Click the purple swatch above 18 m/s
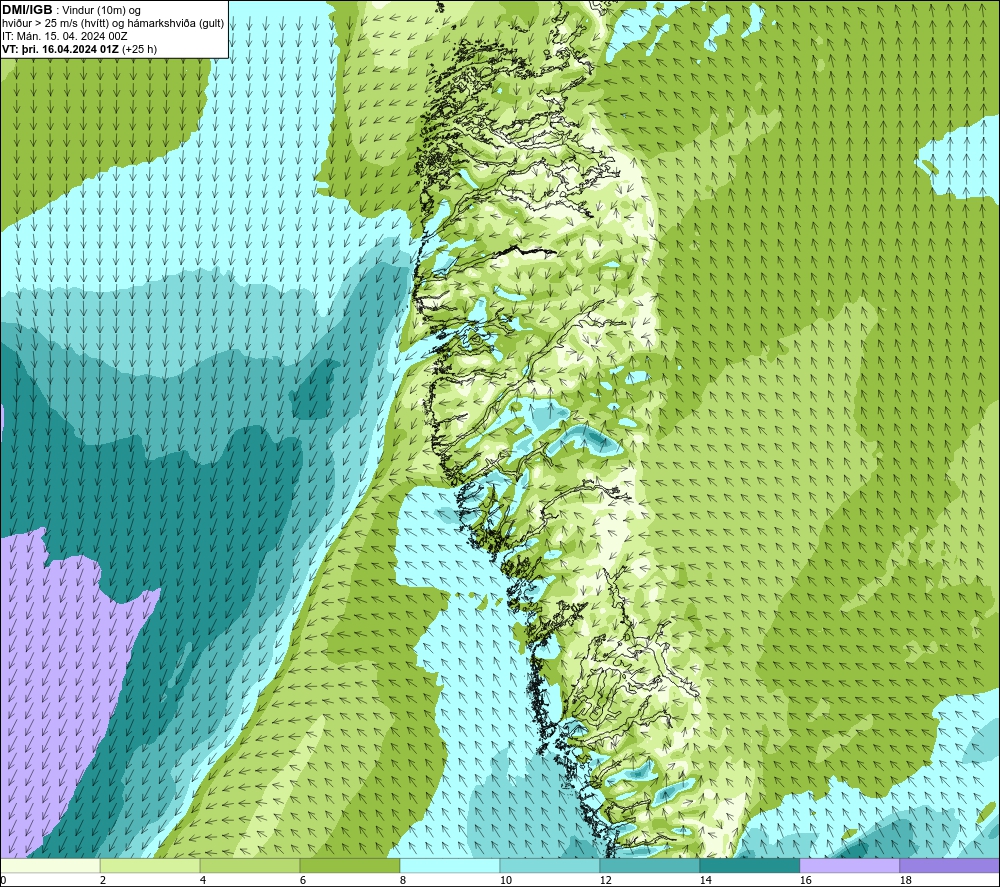This screenshot has height=887, width=1000. 949,865
